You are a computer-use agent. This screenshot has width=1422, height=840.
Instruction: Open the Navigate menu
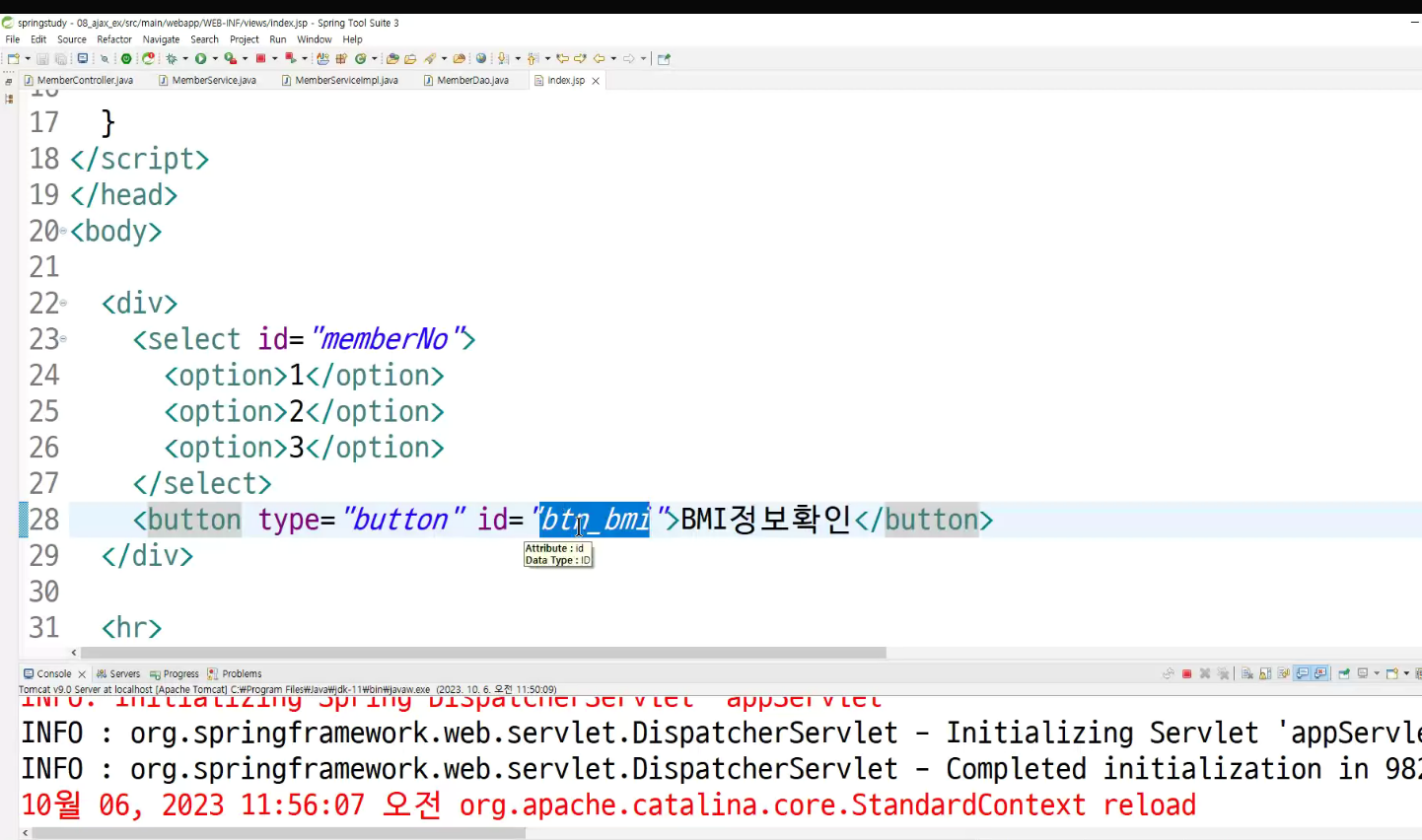(161, 39)
